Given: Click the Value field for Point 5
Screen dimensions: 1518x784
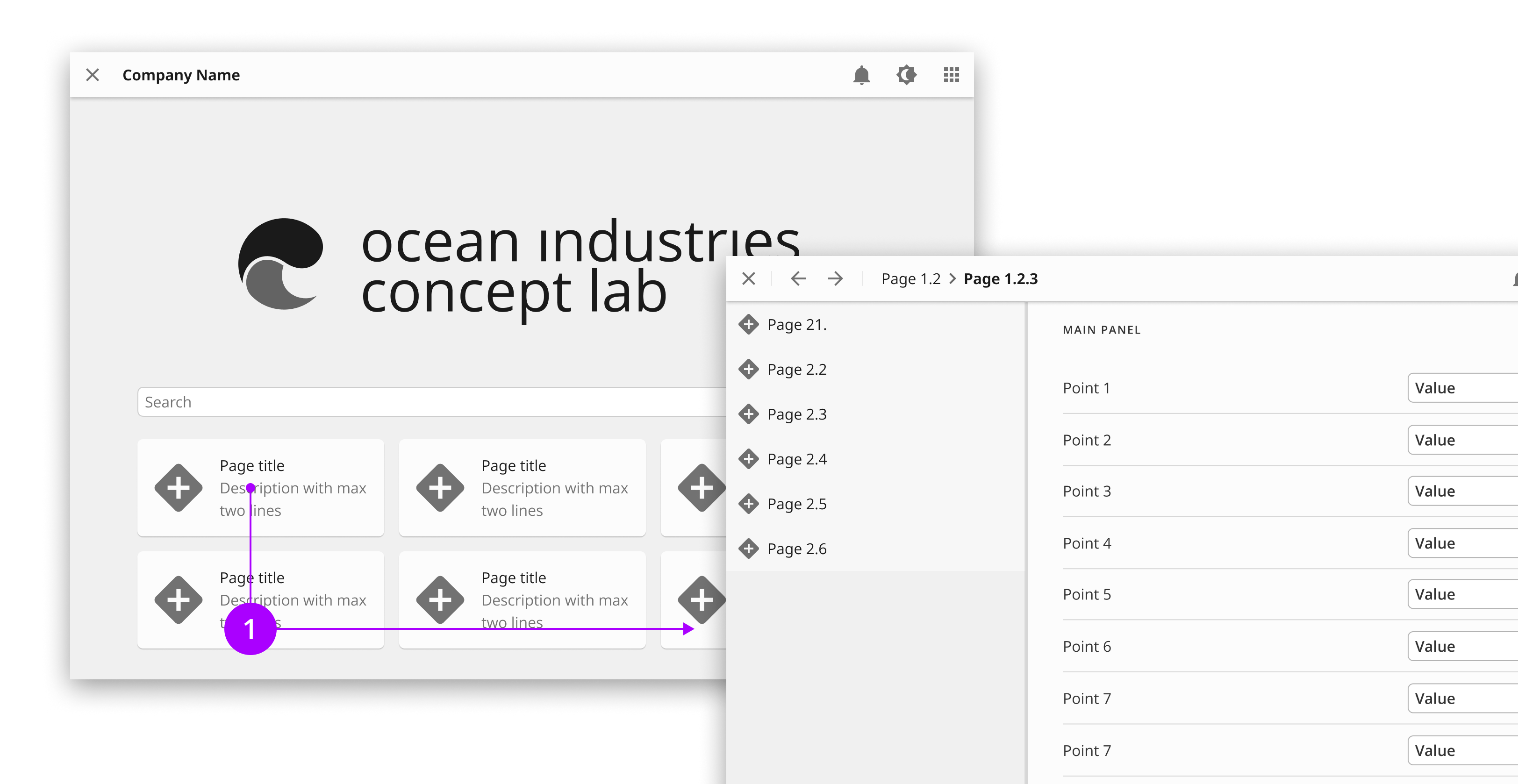Looking at the screenshot, I should click(x=1463, y=594).
